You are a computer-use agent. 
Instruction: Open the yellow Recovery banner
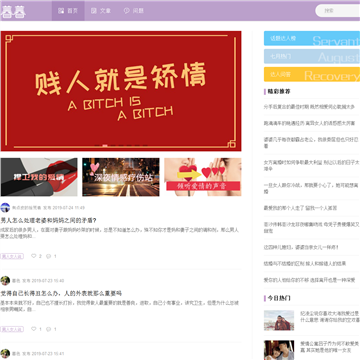(x=312, y=74)
